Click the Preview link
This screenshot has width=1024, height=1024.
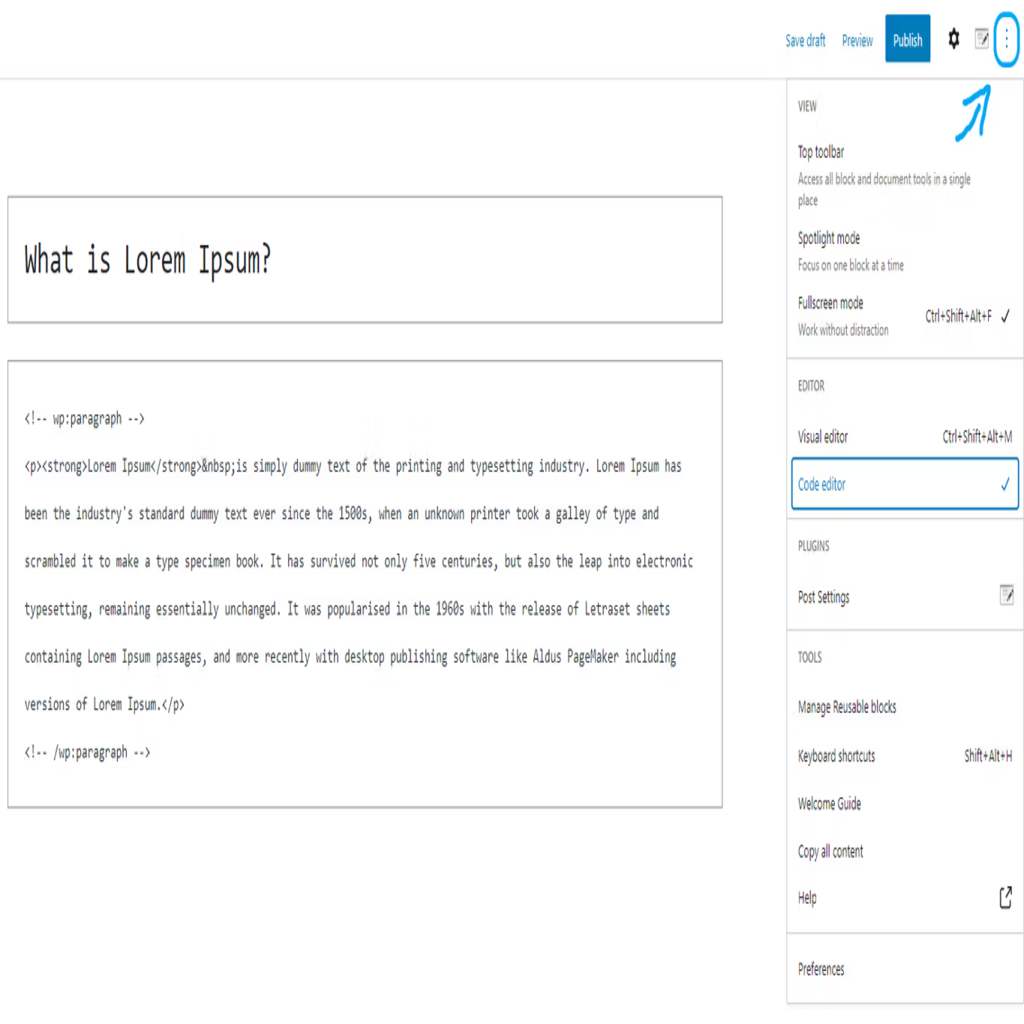(857, 40)
